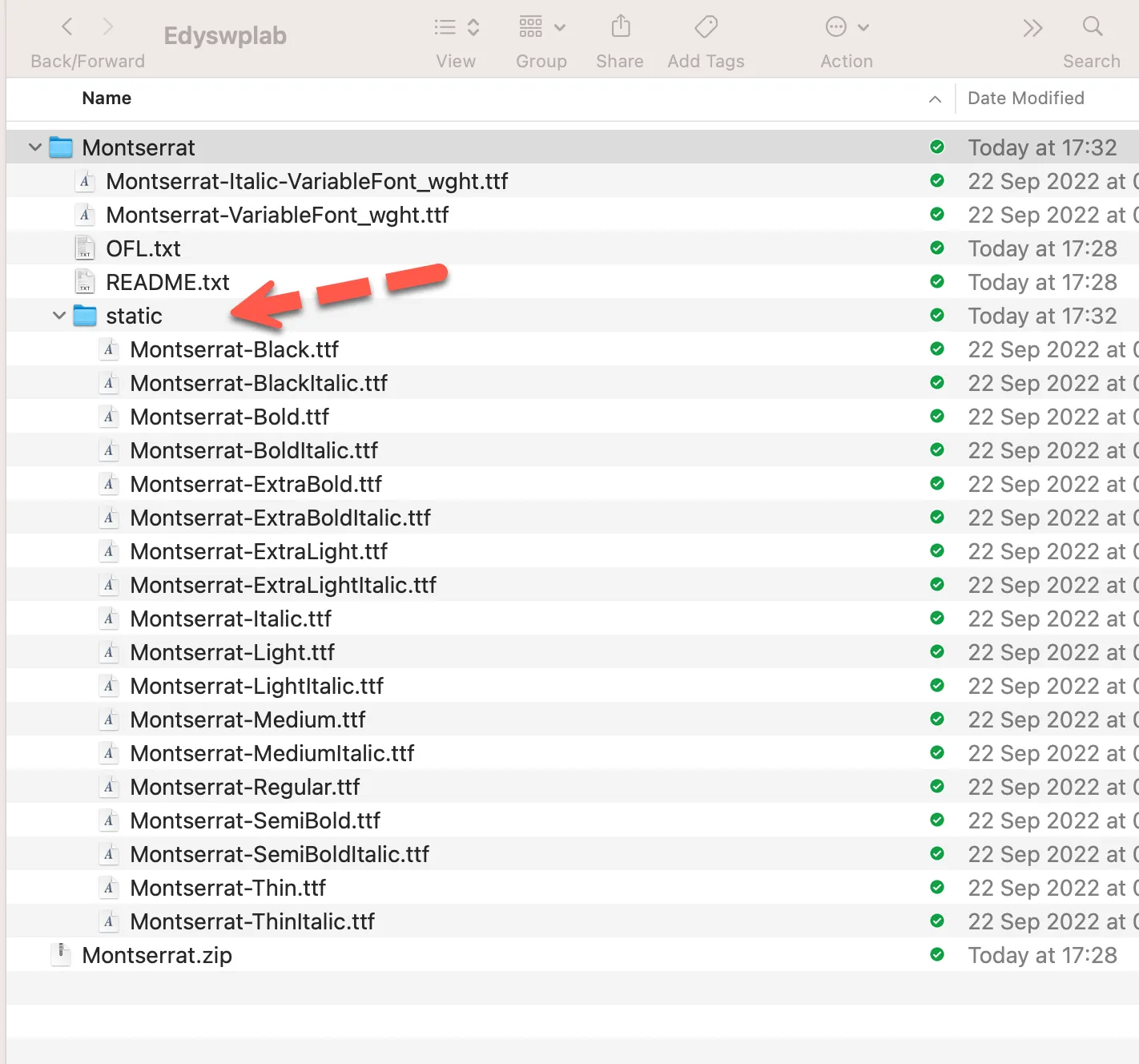Screen dimensions: 1139x1064
Task: Collapse the Montserrat folder disclosure triangle
Action: coord(34,147)
